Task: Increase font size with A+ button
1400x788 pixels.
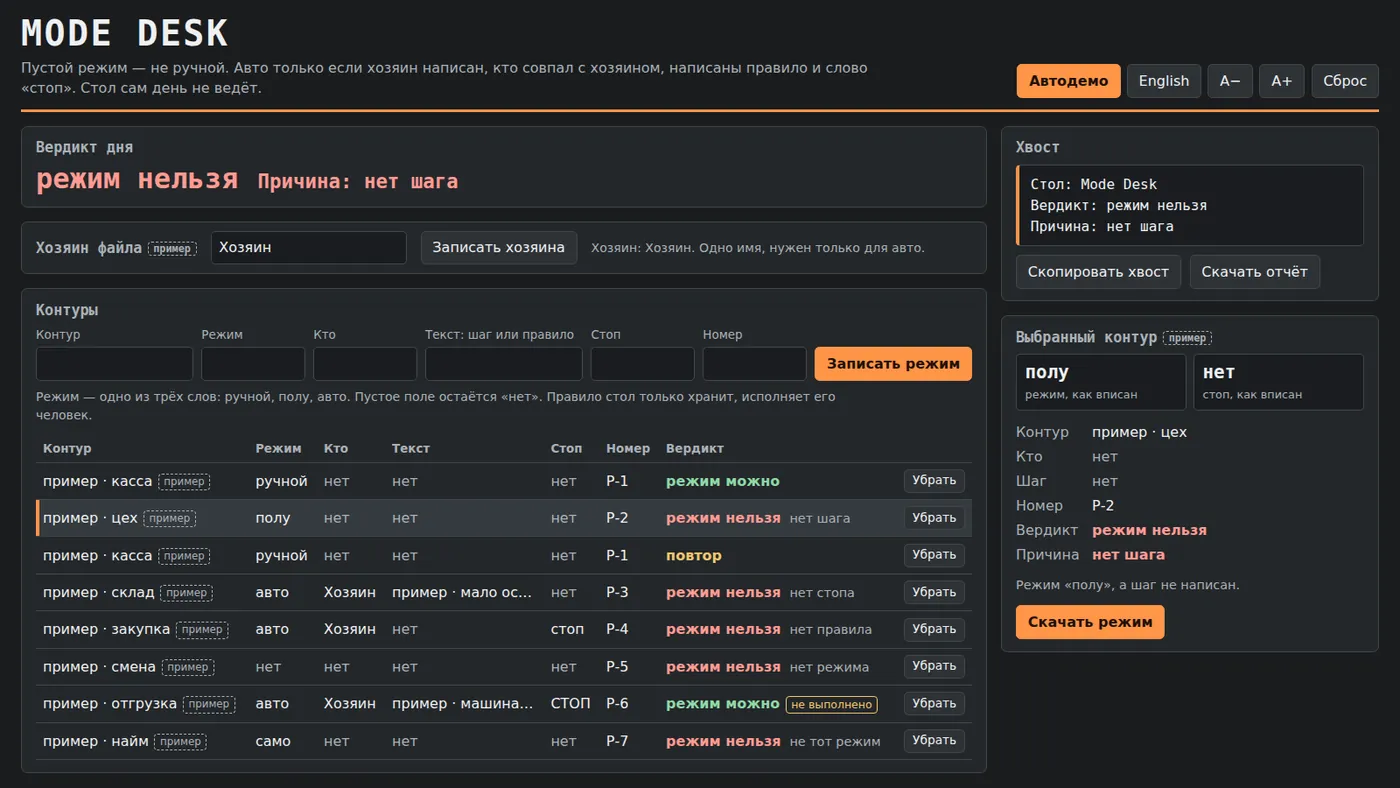Action: pos(1281,81)
